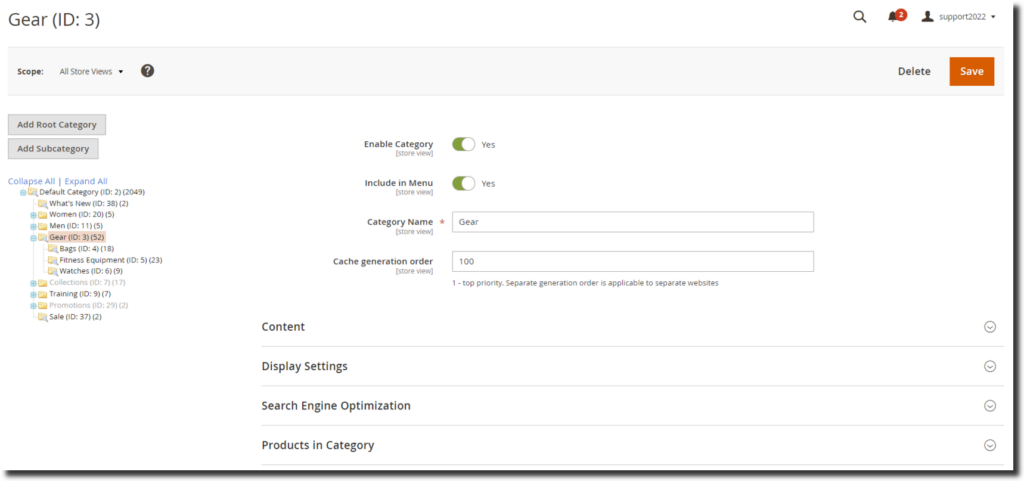Viewport: 1024px width, 481px height.
Task: Select Gear (ID: 3) (52) tree item
Action: (76, 238)
